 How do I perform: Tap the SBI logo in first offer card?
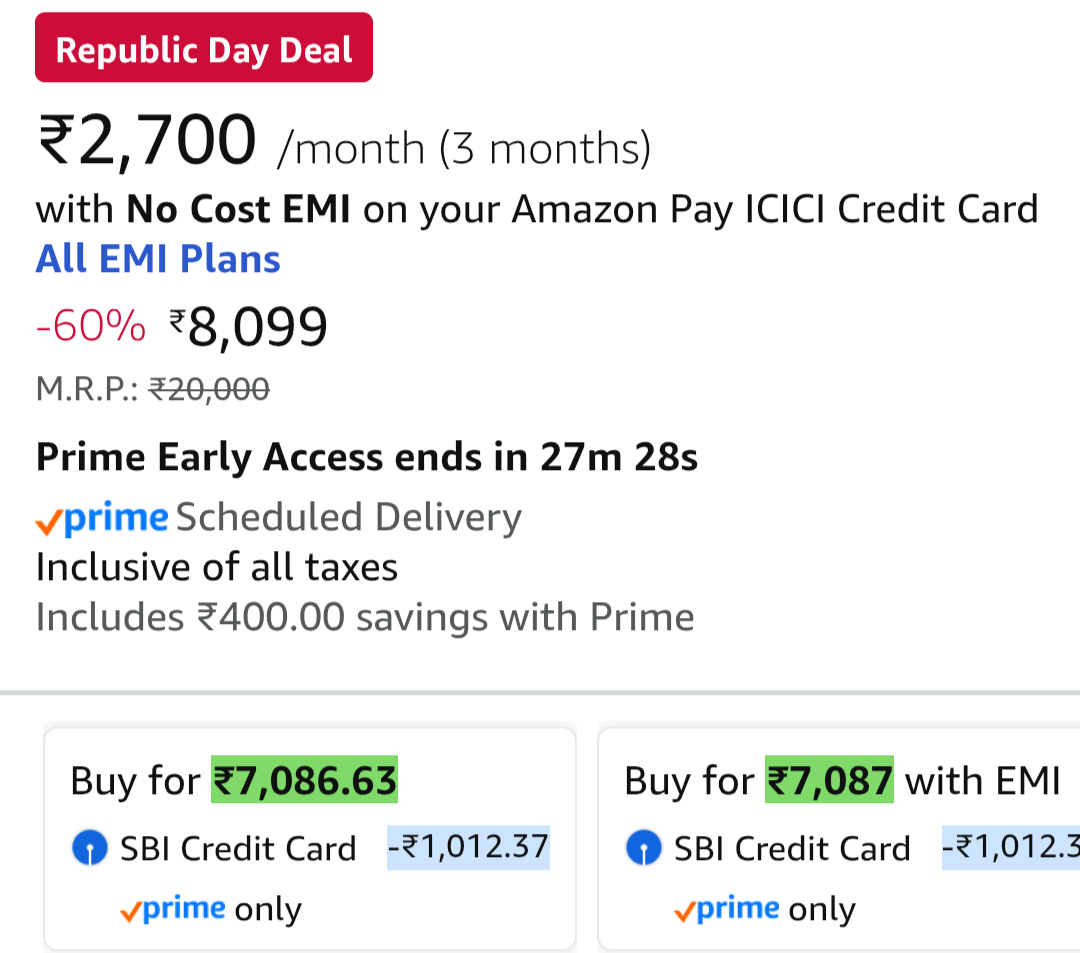(90, 849)
